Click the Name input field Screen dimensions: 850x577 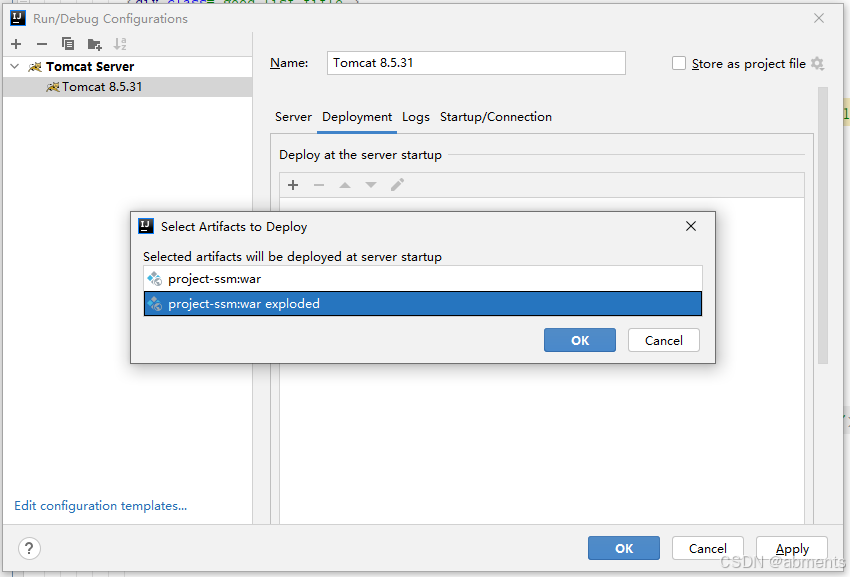(476, 63)
